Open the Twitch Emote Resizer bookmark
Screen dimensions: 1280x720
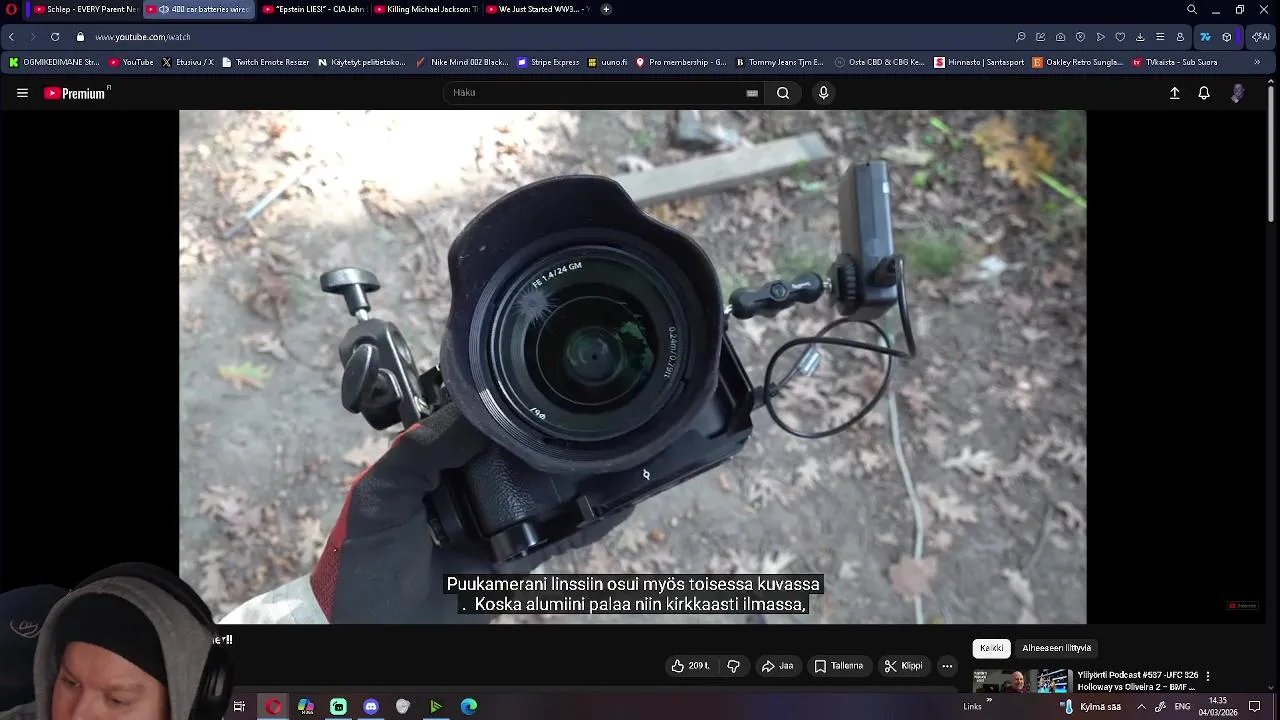(265, 62)
